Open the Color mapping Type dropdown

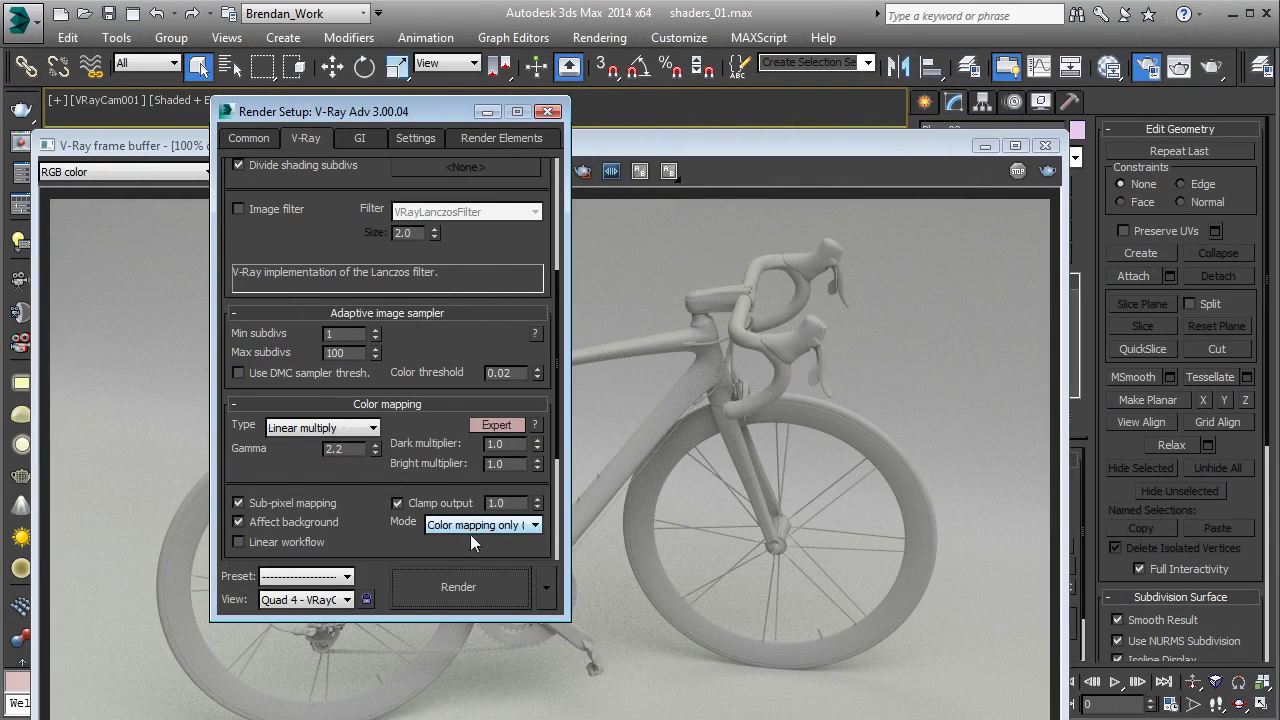322,428
